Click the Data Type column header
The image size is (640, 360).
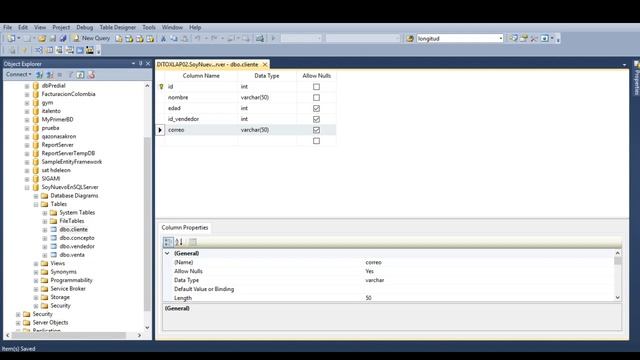click(x=267, y=76)
